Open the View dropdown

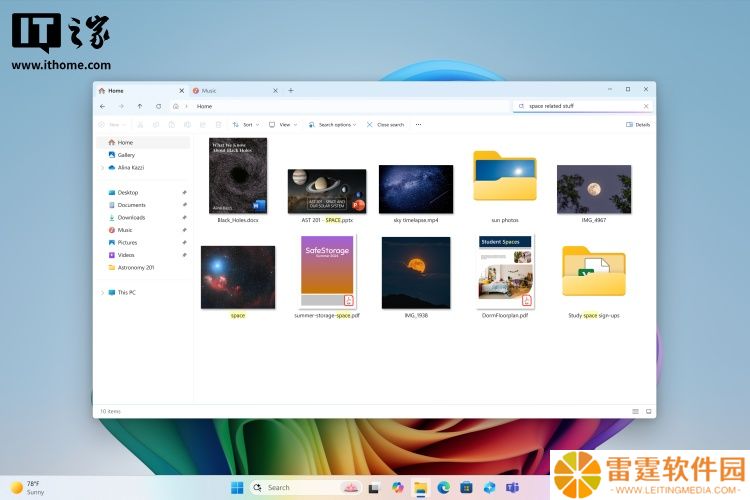pyautogui.click(x=283, y=124)
